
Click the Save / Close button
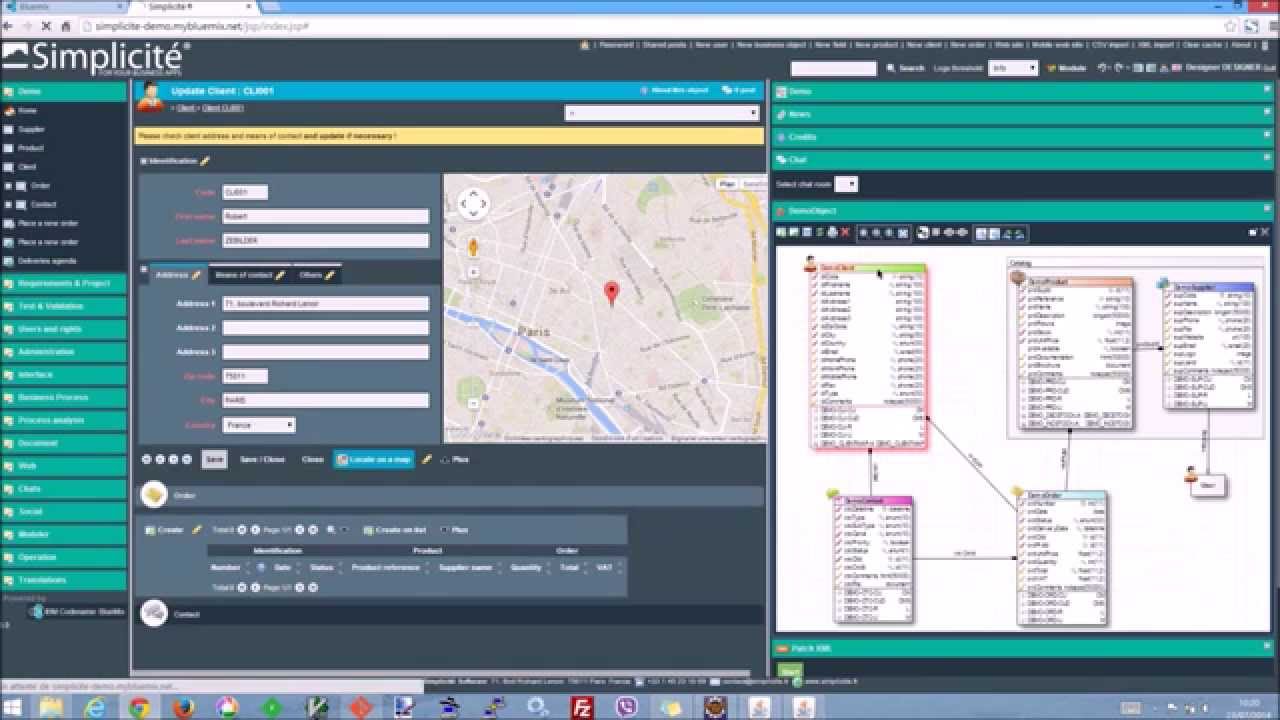(262, 459)
